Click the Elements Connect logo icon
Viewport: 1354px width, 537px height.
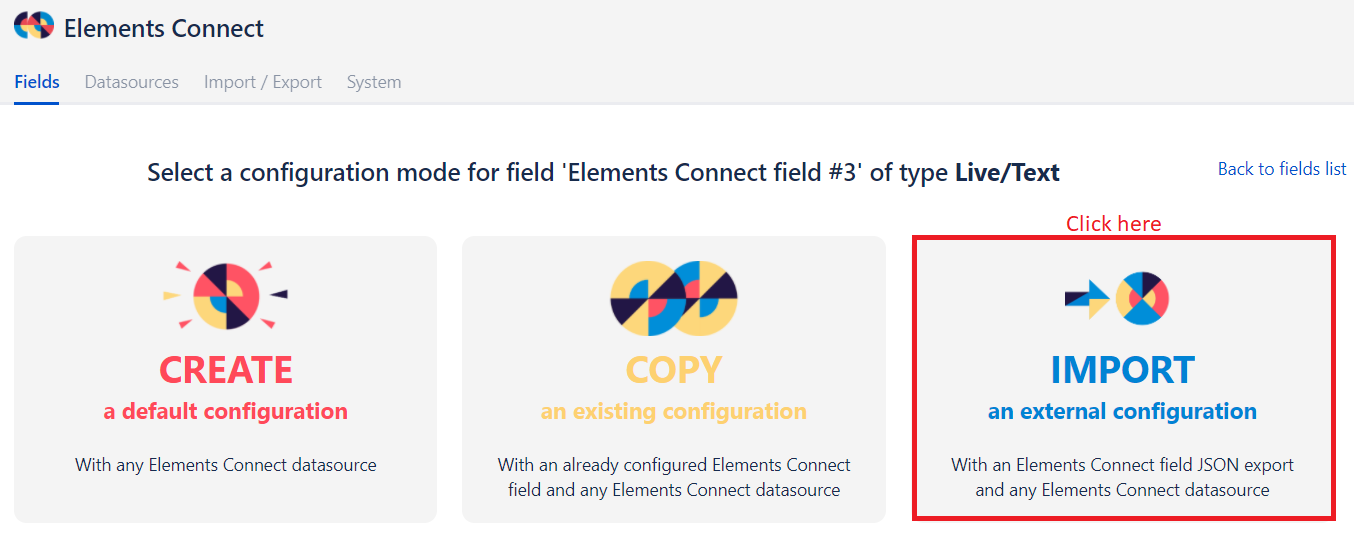pos(33,27)
